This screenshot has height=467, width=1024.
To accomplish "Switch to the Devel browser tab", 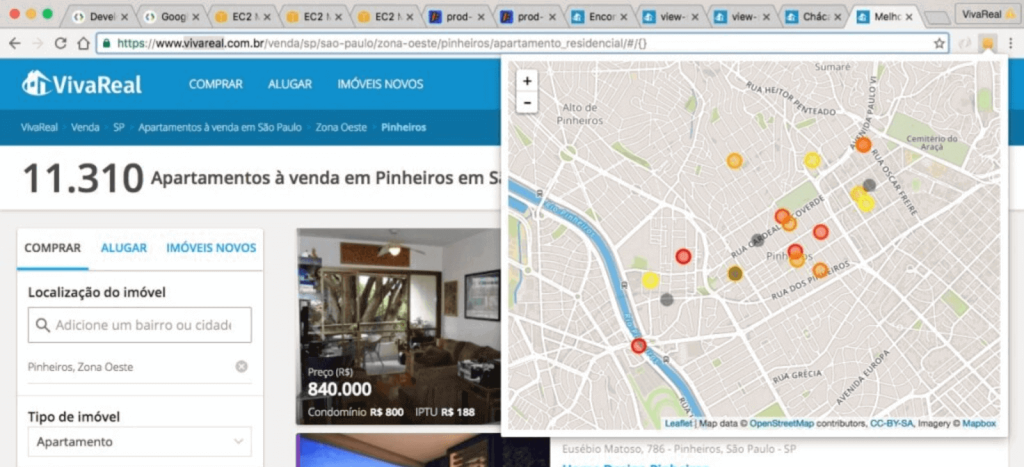I will click(x=99, y=18).
